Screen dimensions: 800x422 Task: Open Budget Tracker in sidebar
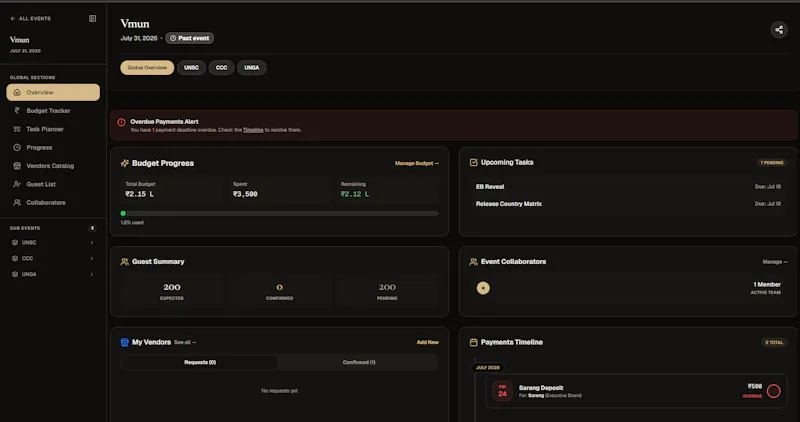coord(53,111)
